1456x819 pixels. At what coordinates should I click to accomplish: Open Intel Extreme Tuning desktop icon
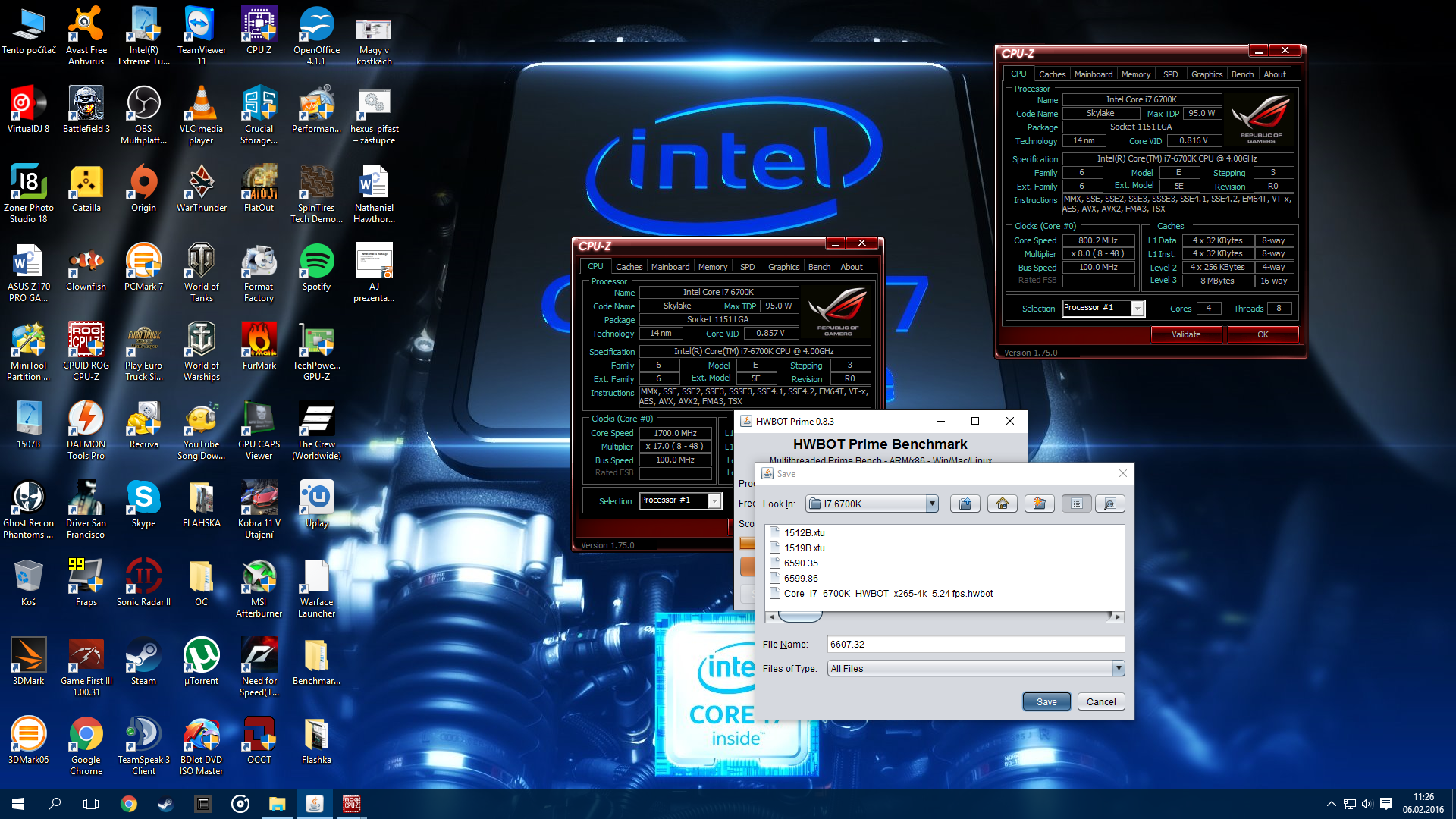click(x=144, y=35)
